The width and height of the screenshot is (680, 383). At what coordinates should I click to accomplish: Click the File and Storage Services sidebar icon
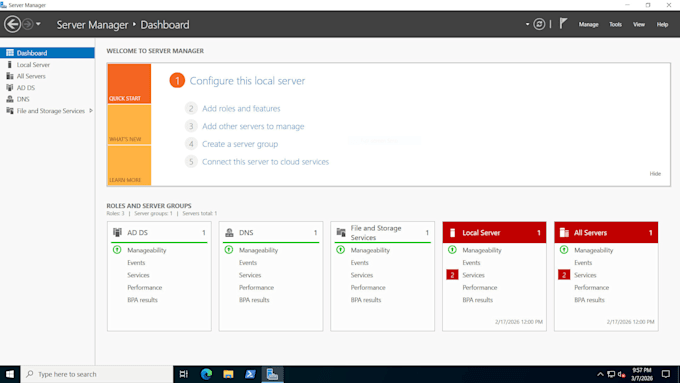tap(10, 111)
